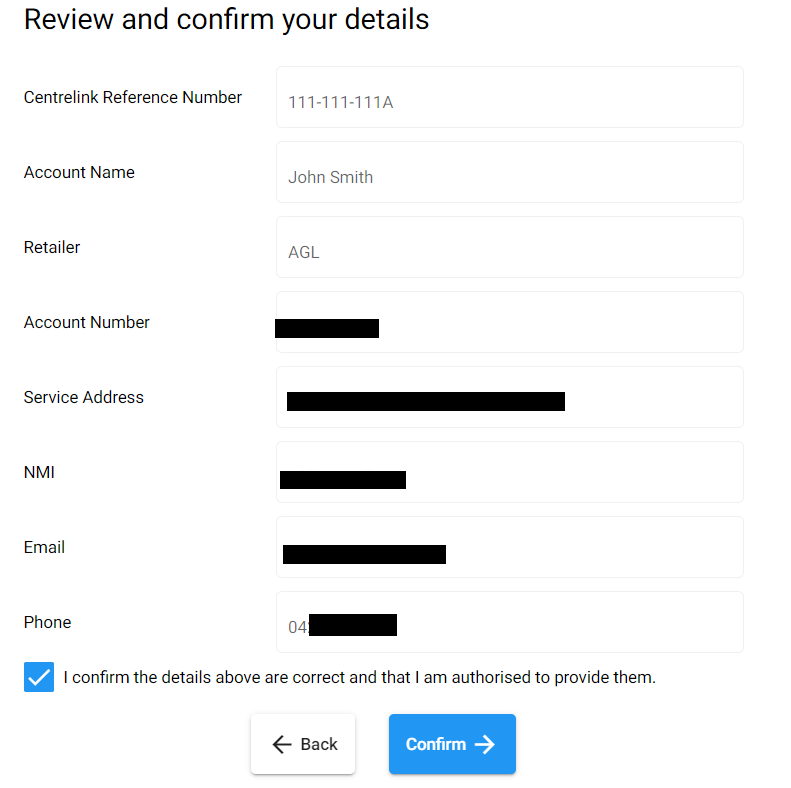Screen dimensions: 791x788
Task: Click the Phone label text
Action: 47,622
